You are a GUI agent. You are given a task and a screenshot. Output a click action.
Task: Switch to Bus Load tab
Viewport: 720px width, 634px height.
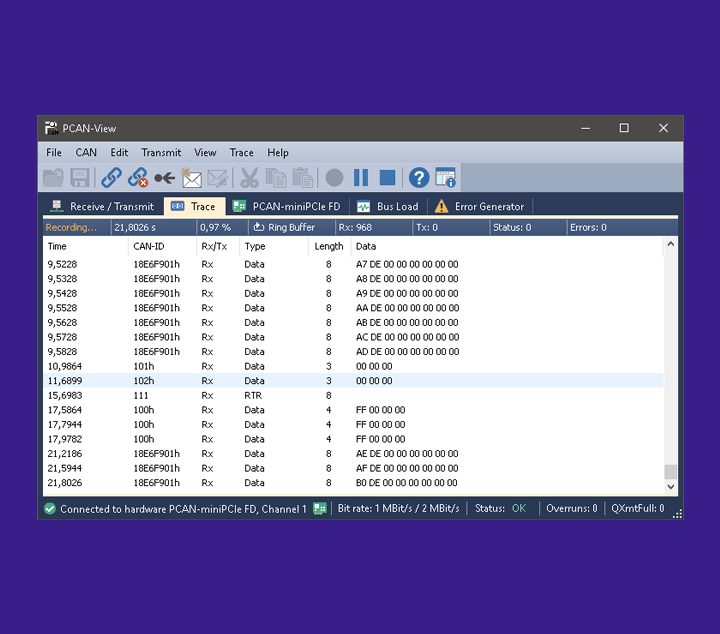coord(388,207)
